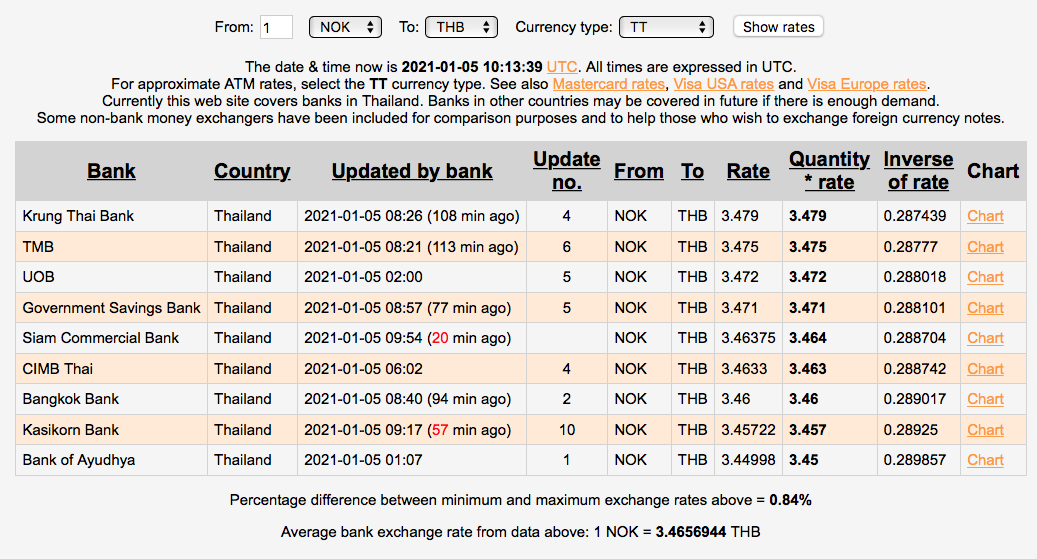Follow the Visa USA rates link

pos(723,84)
